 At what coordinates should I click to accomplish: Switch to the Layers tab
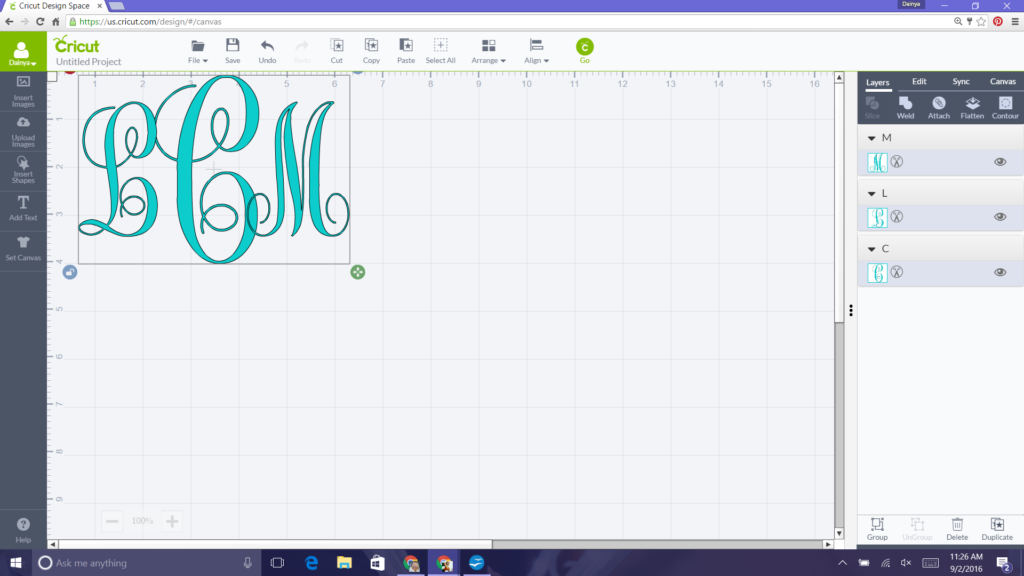pos(878,82)
